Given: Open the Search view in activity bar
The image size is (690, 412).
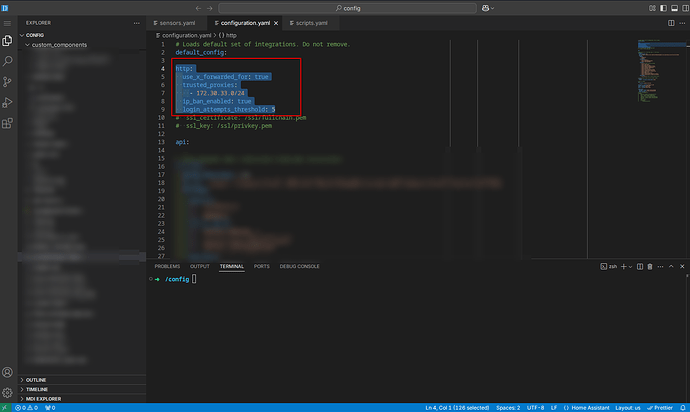Looking at the screenshot, I should click(x=7, y=61).
